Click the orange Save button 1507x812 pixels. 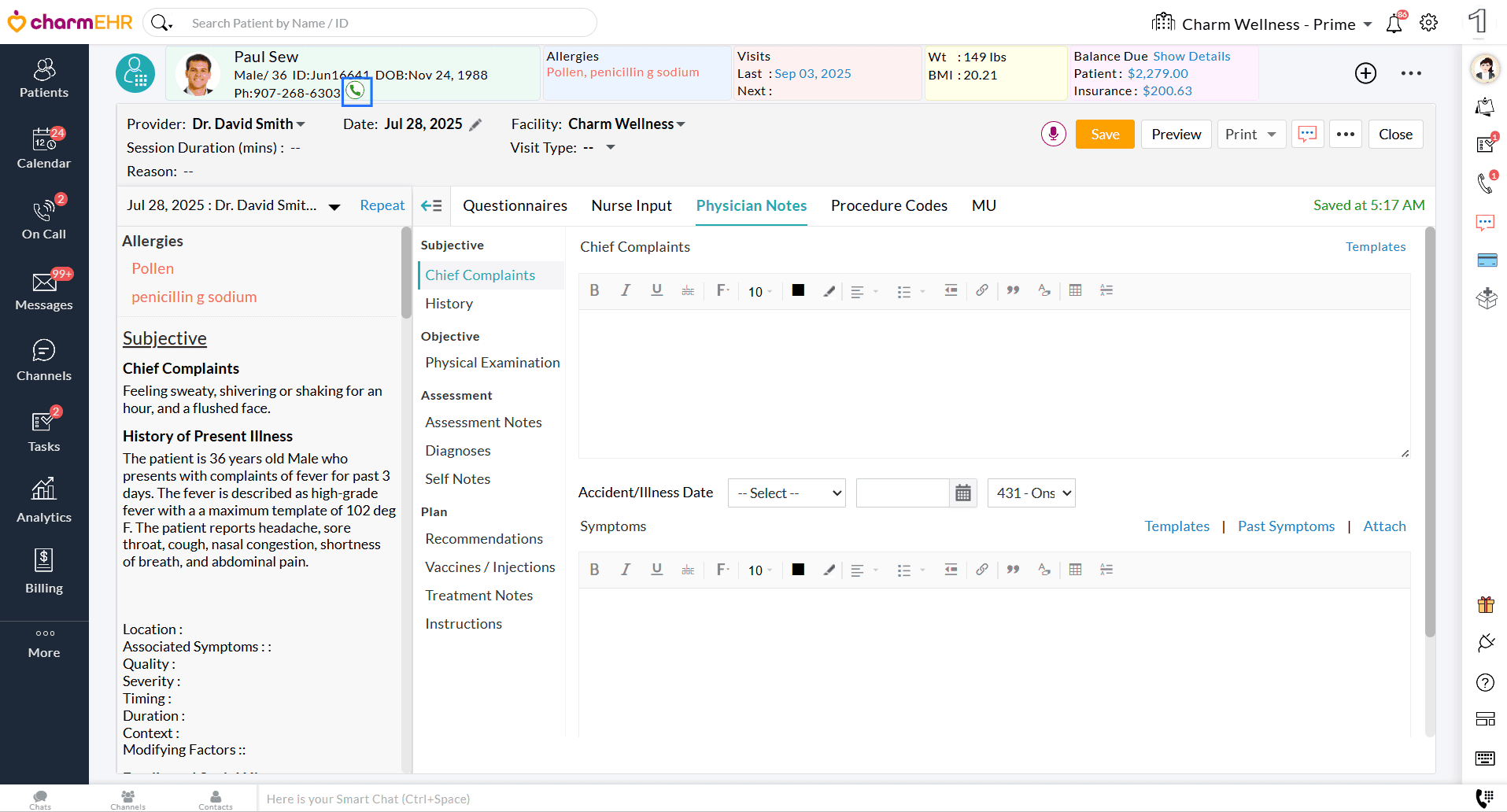(x=1104, y=135)
